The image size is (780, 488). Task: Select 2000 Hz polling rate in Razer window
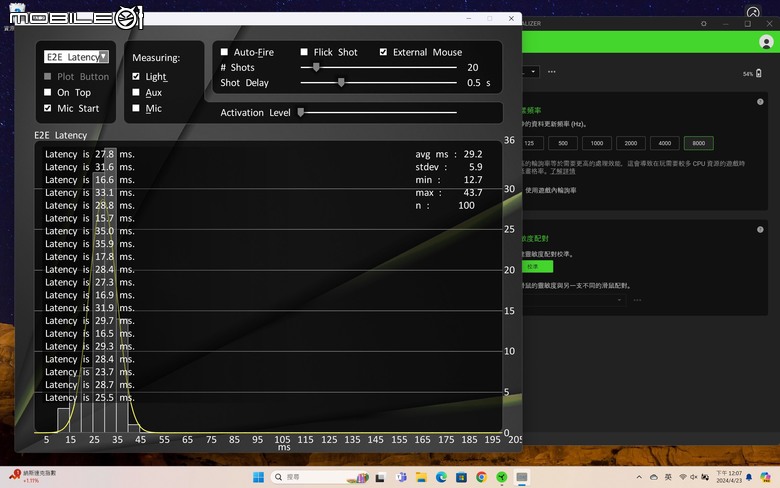tap(631, 143)
